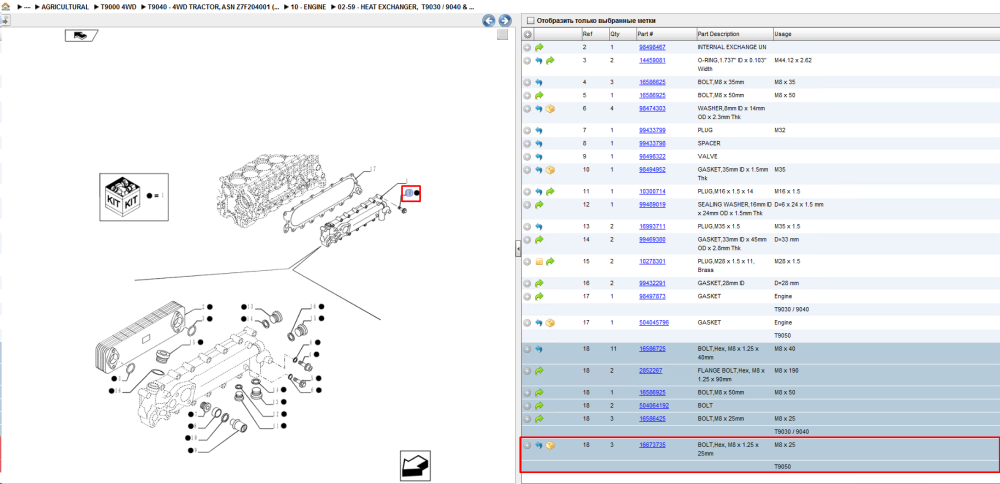Collapse the panel splitter handle
The width and height of the screenshot is (1000, 484).
point(518,250)
